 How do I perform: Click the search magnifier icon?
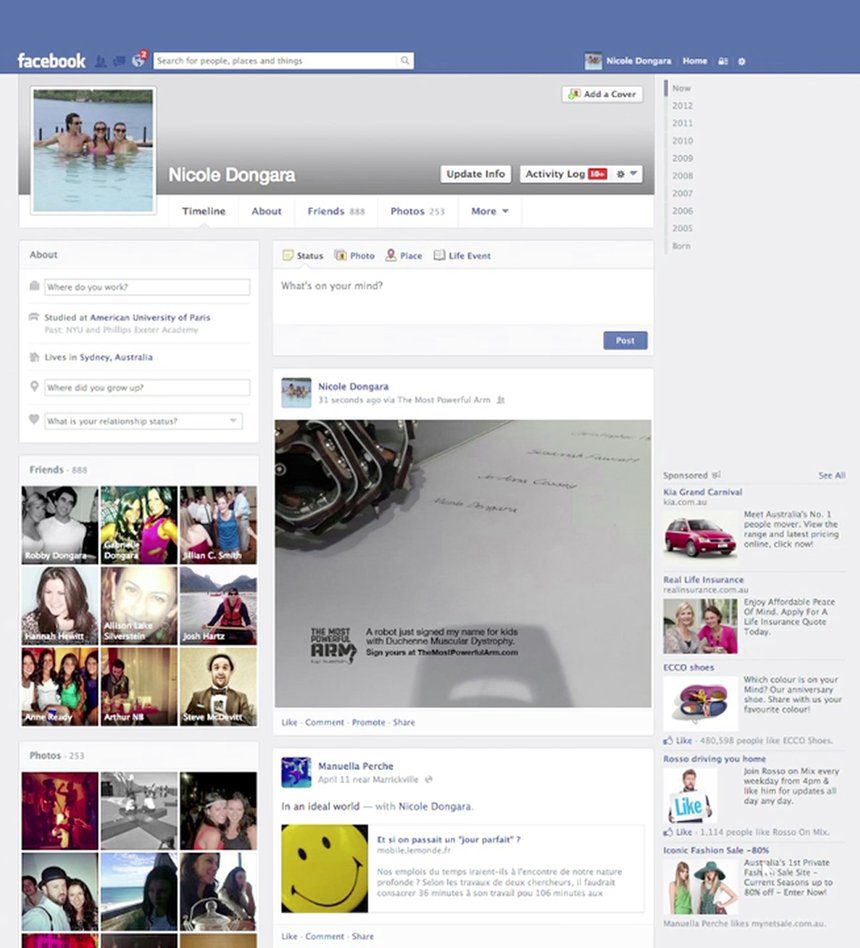click(x=405, y=60)
